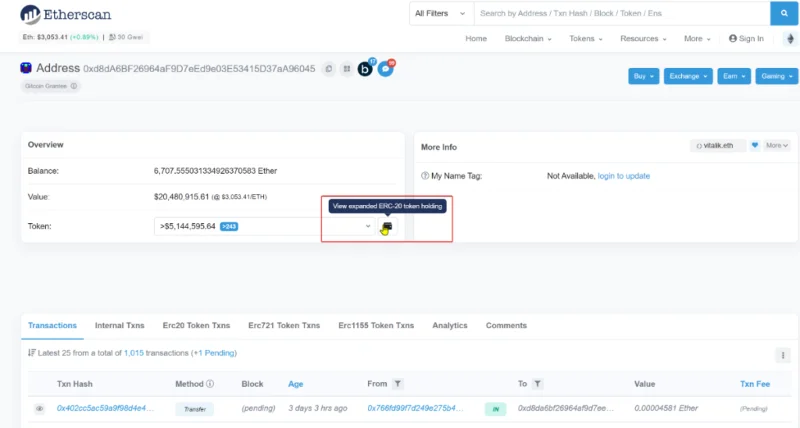Viewport: 800px width, 428px height.
Task: Click the Sign In user icon
Action: [x=733, y=38]
